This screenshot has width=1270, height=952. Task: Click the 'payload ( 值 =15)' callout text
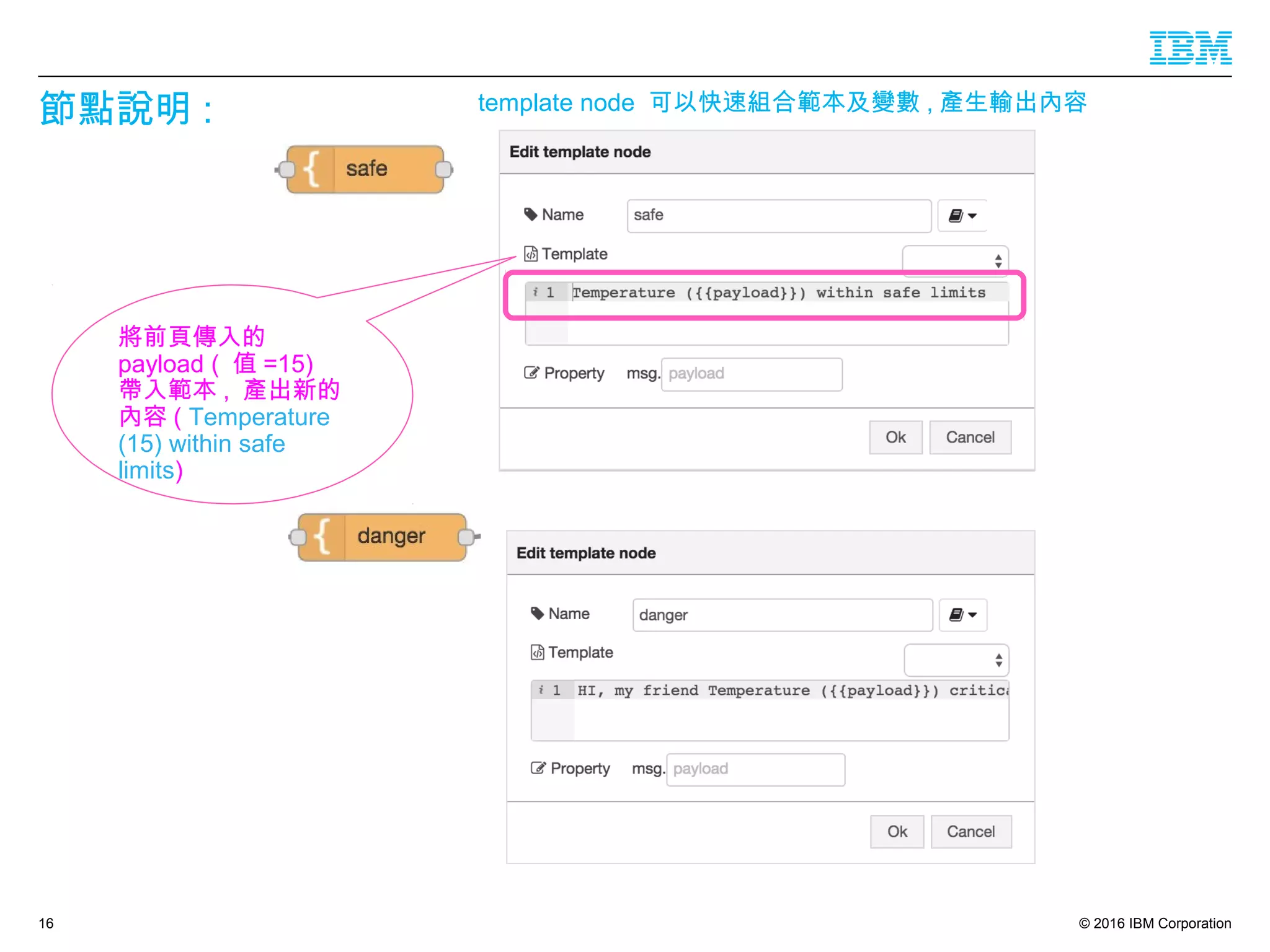[215, 364]
